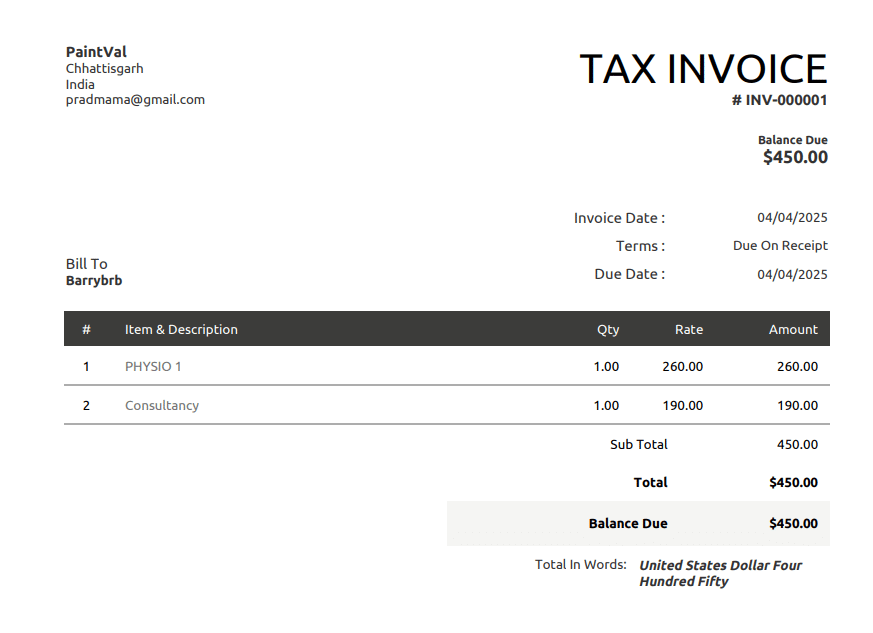Click the Sub Total row value 450.00
873x633 pixels.
click(797, 444)
